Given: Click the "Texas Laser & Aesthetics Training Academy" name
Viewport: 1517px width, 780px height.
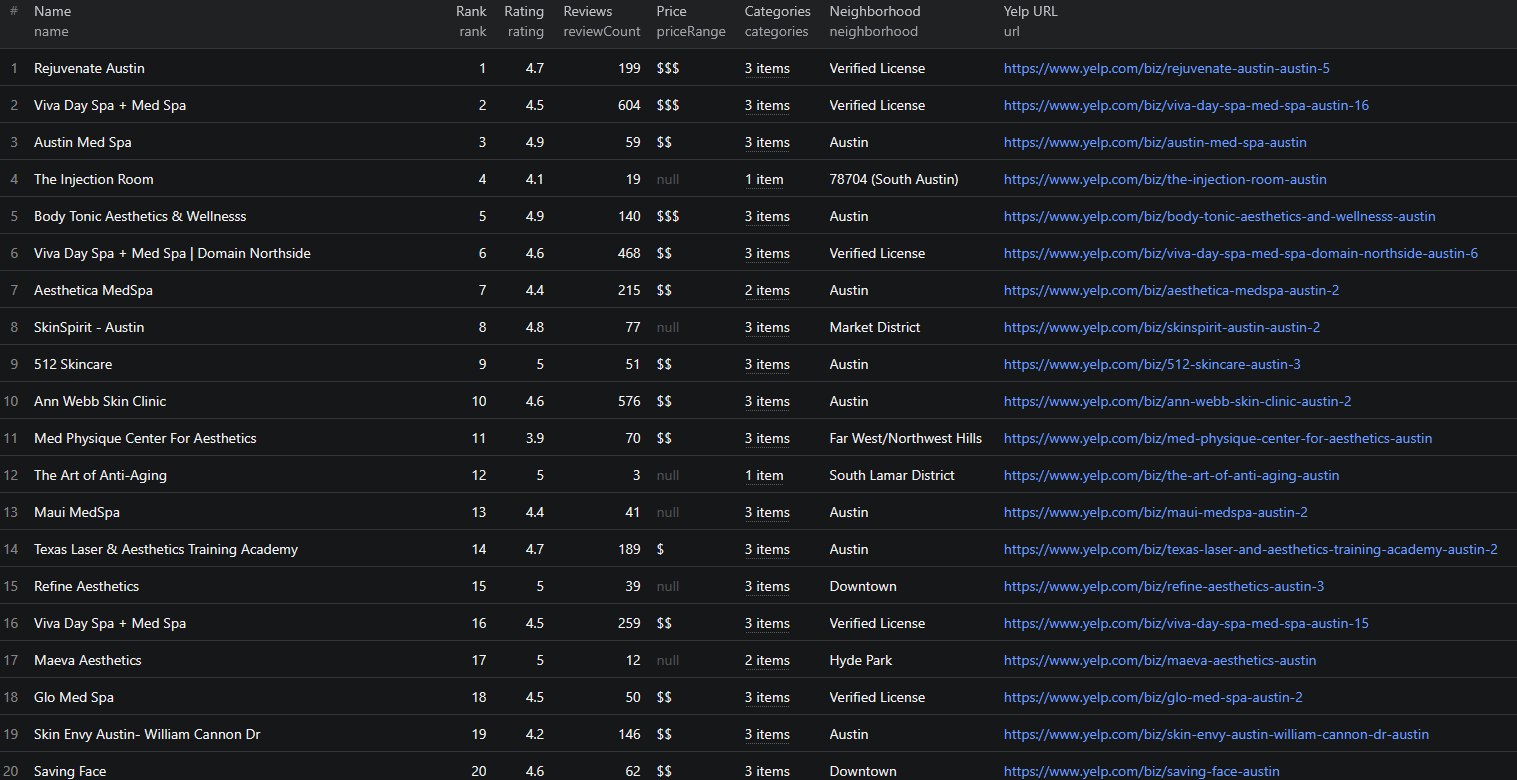Looking at the screenshot, I should [166, 549].
